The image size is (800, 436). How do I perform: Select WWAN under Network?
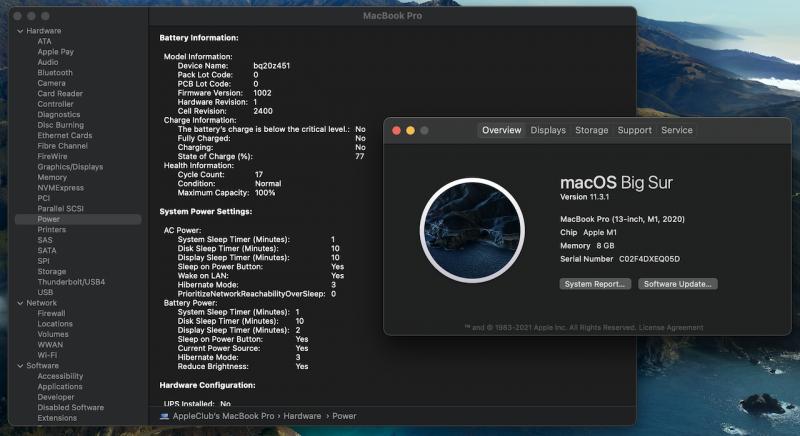(x=50, y=345)
